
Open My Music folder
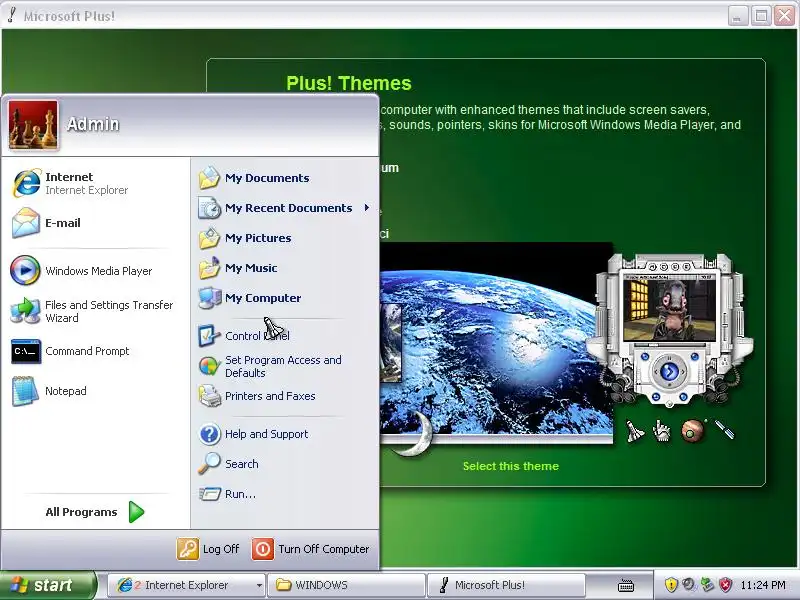click(x=238, y=268)
